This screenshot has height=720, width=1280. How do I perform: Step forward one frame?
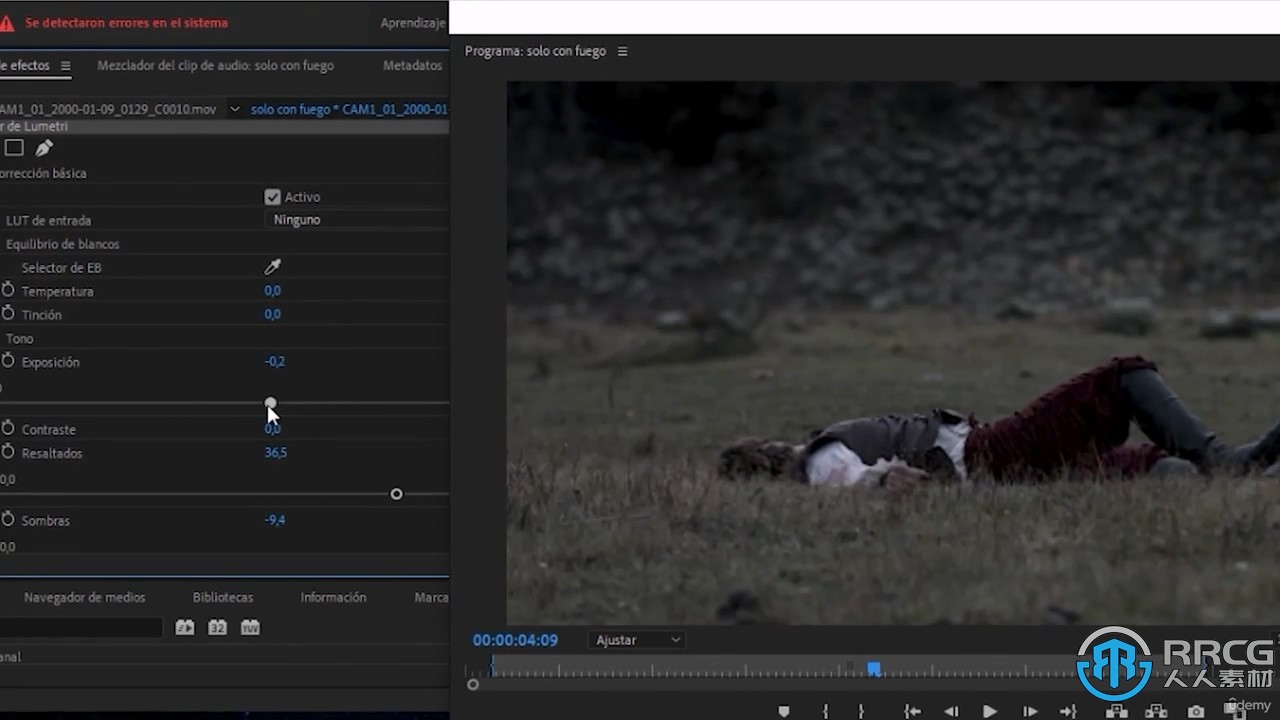[1030, 711]
